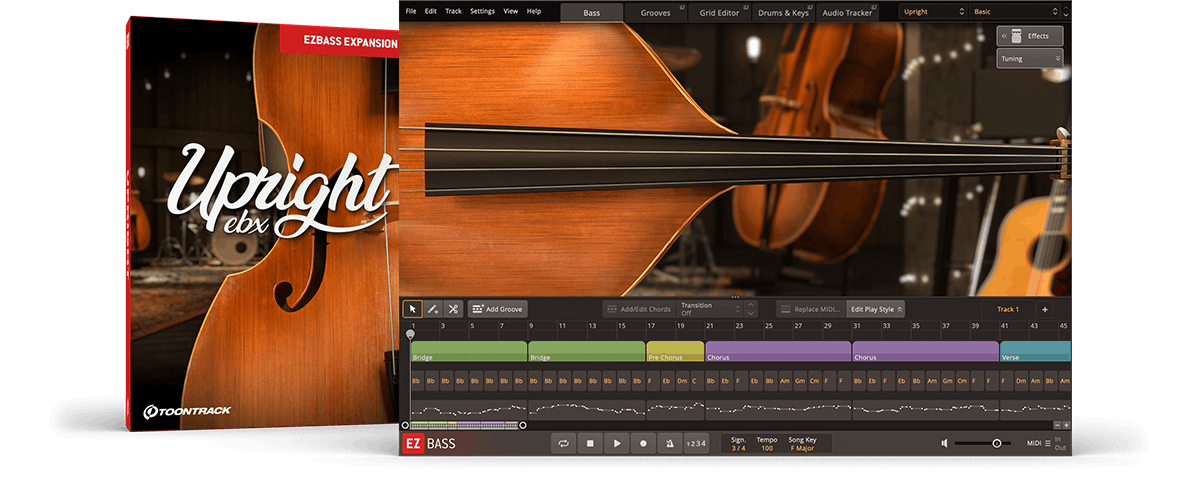Adjust the master volume slider knob

(997, 443)
